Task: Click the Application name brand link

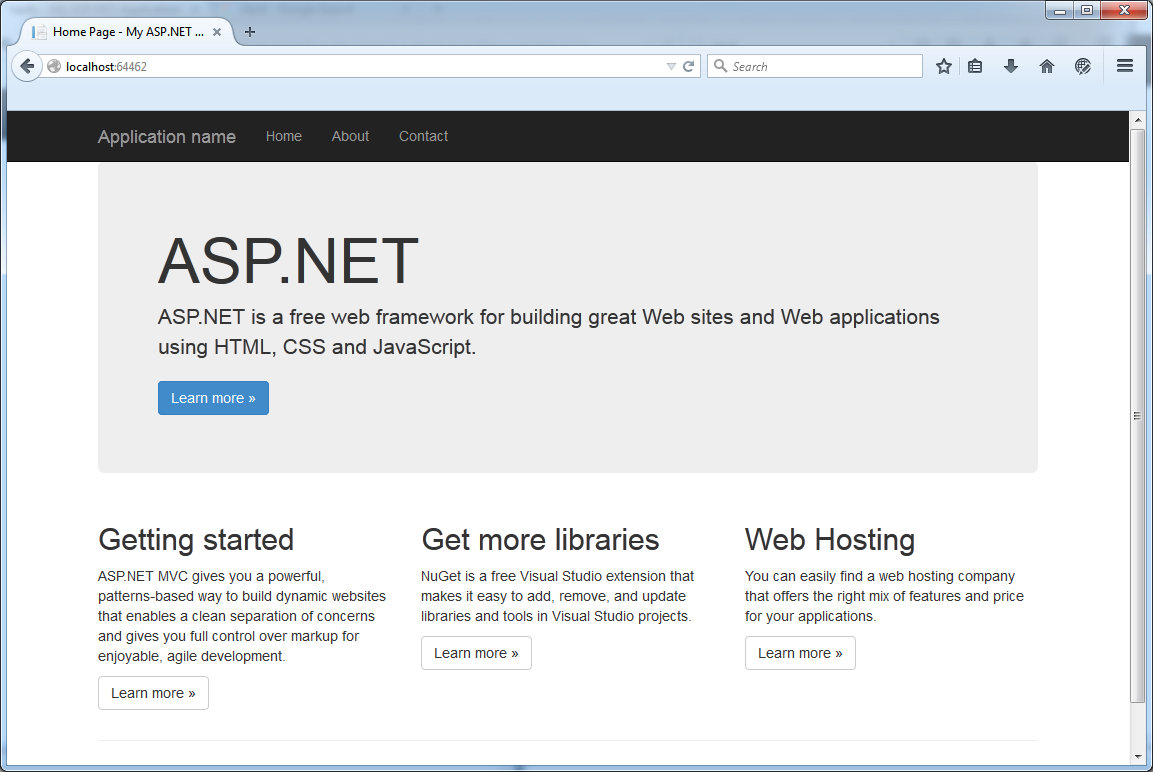Action: (x=167, y=137)
